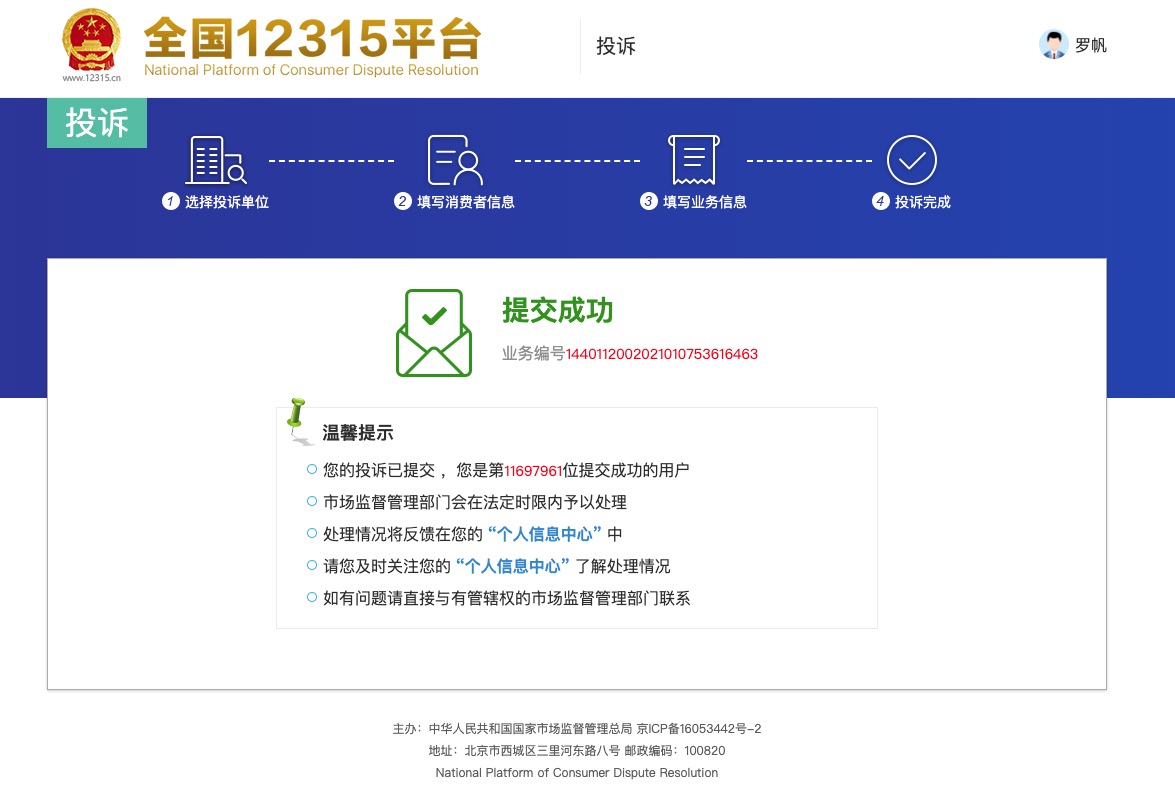Open the 罗帆 username
This screenshot has height=794, width=1175.
coord(1090,46)
